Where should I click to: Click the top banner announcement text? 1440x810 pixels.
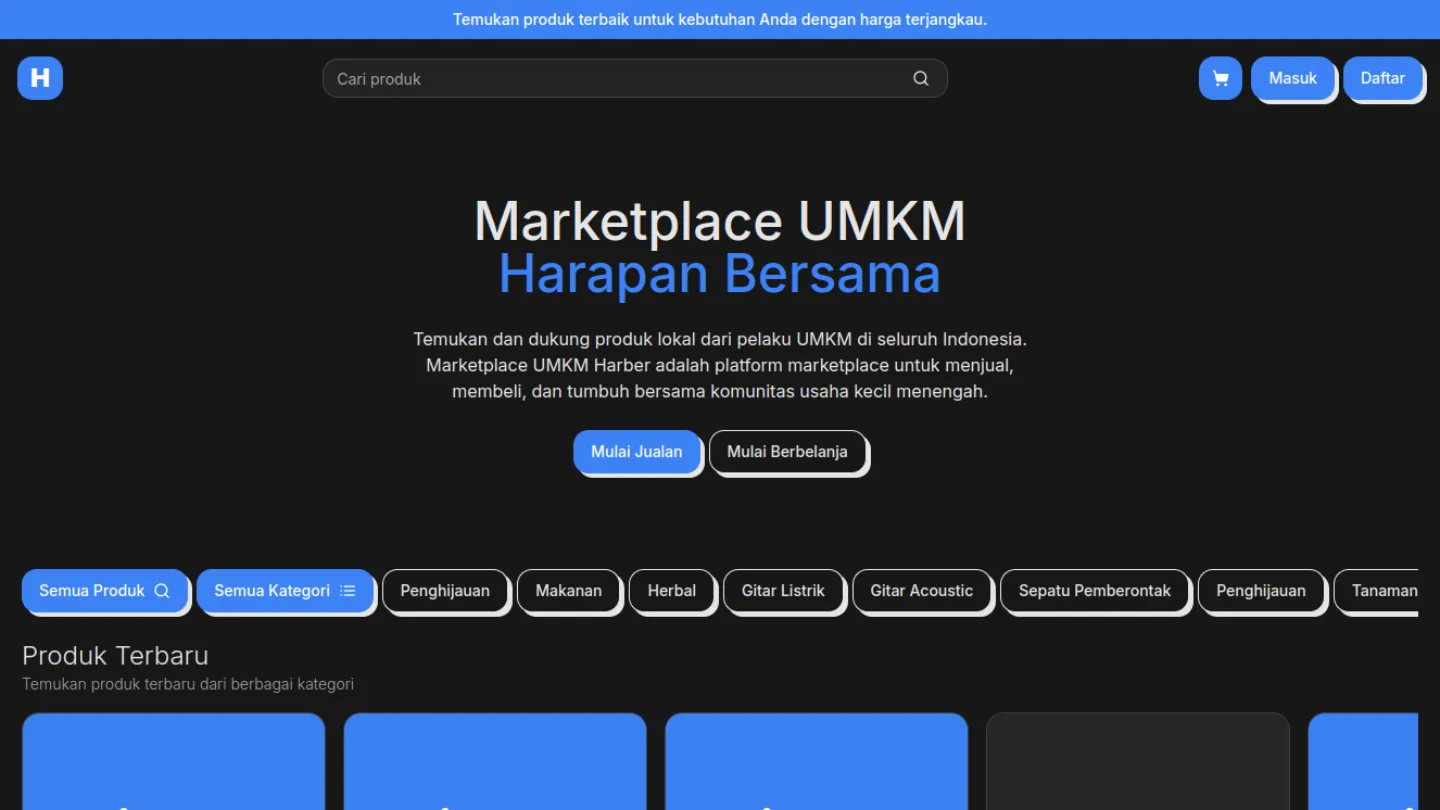point(720,20)
